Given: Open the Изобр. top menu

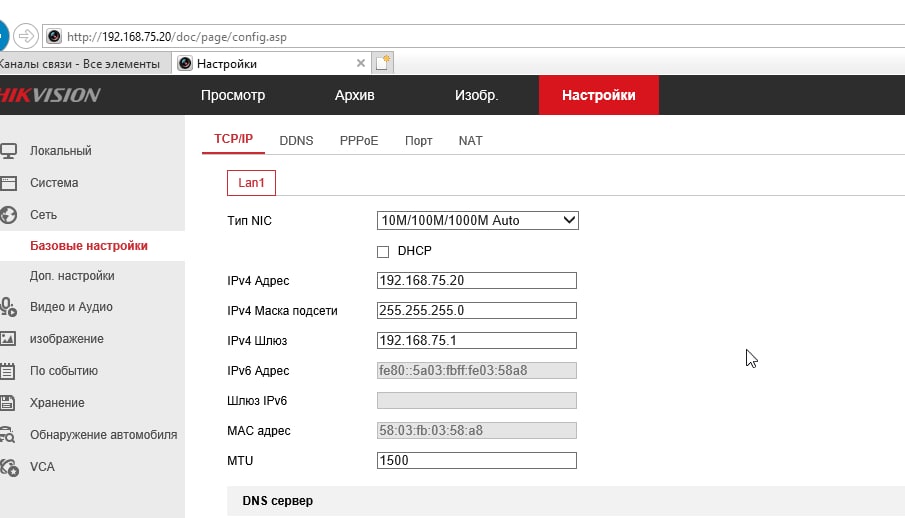Looking at the screenshot, I should (476, 95).
